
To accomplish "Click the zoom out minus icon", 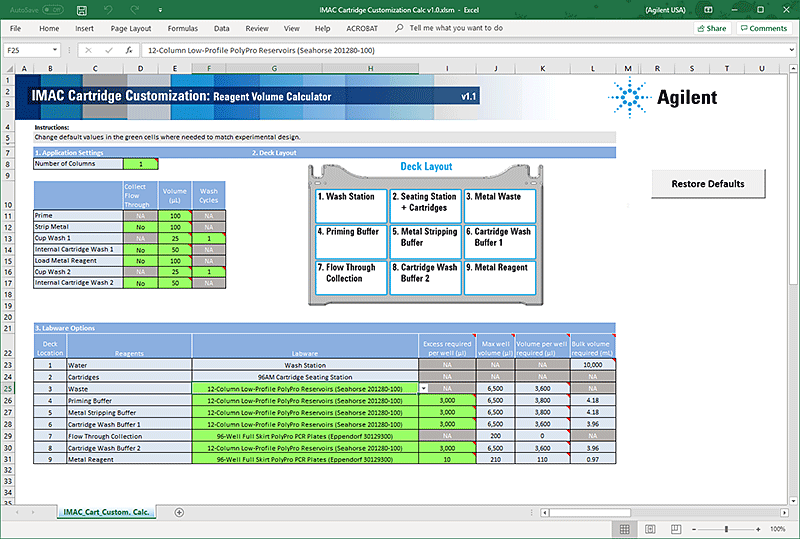I will pos(696,528).
